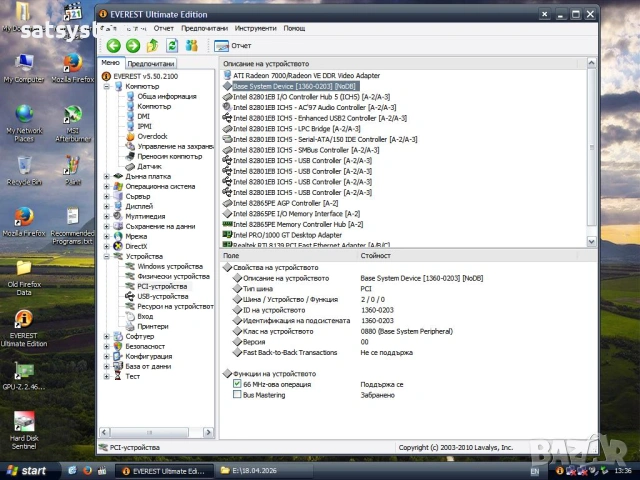Open Hard Disk Sentinel desktop icon
This screenshot has width=640, height=480.
24,430
